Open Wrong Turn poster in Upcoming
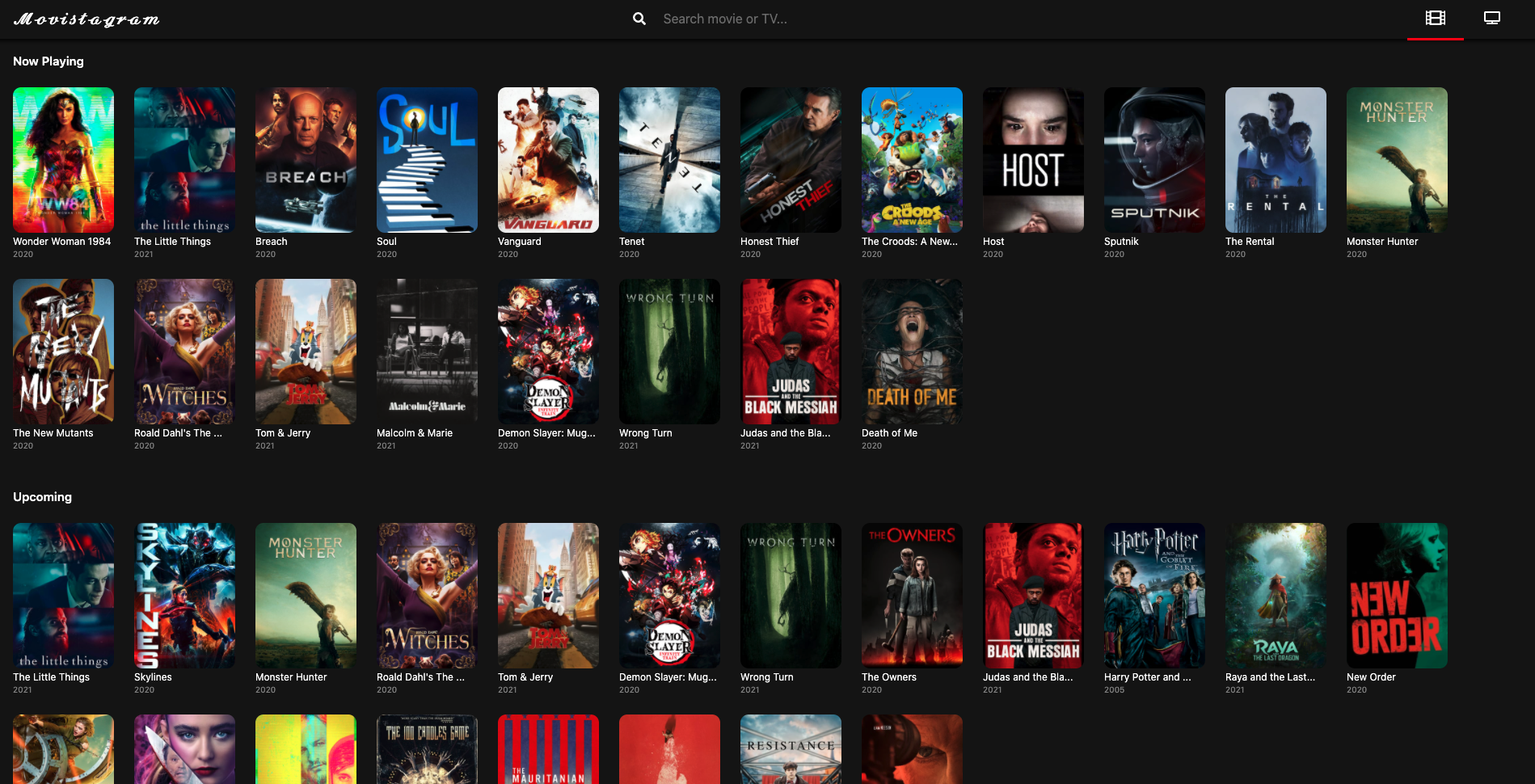The height and width of the screenshot is (784, 1535). click(x=791, y=596)
